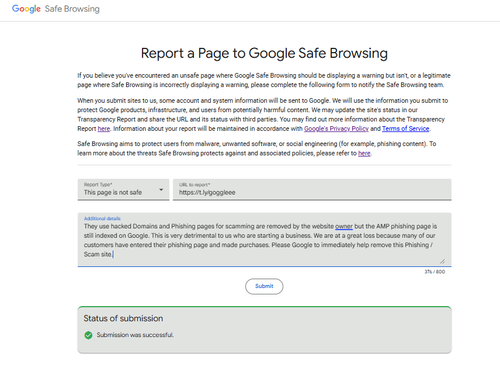This screenshot has height=375, width=500.
Task: Follow the threats policies 'here' link
Action: tap(364, 153)
